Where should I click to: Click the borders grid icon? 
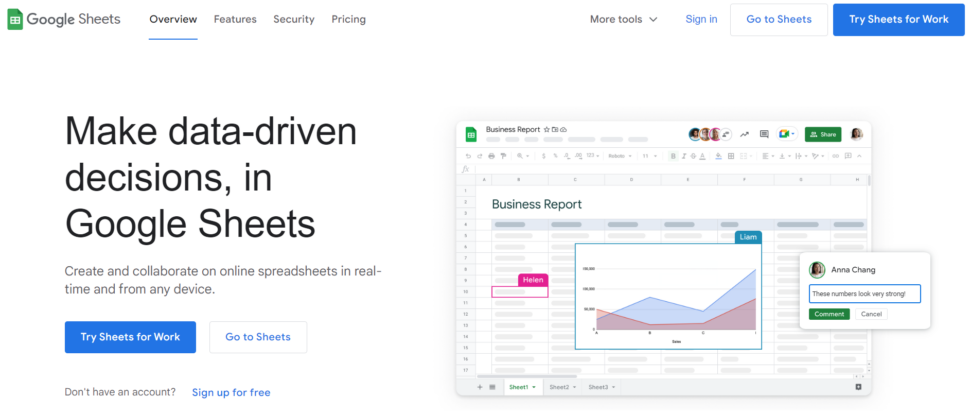pyautogui.click(x=731, y=156)
